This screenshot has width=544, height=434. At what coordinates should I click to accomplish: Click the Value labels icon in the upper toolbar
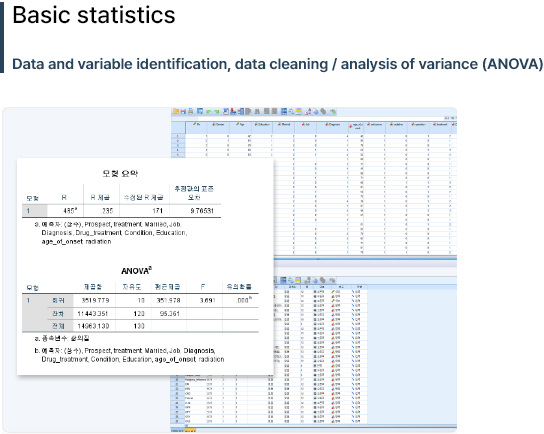308,111
